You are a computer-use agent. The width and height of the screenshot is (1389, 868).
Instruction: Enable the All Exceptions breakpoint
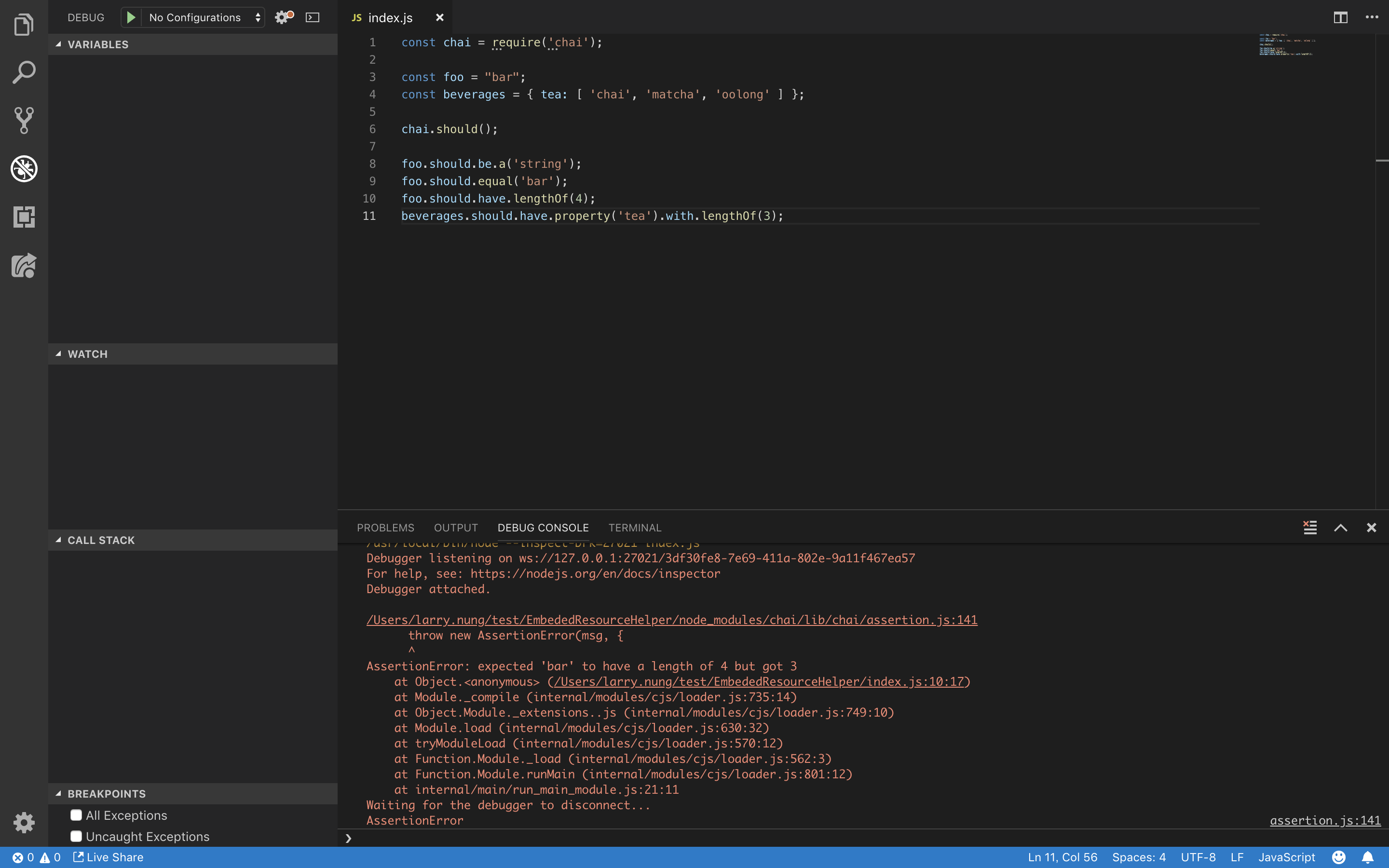pyautogui.click(x=76, y=815)
